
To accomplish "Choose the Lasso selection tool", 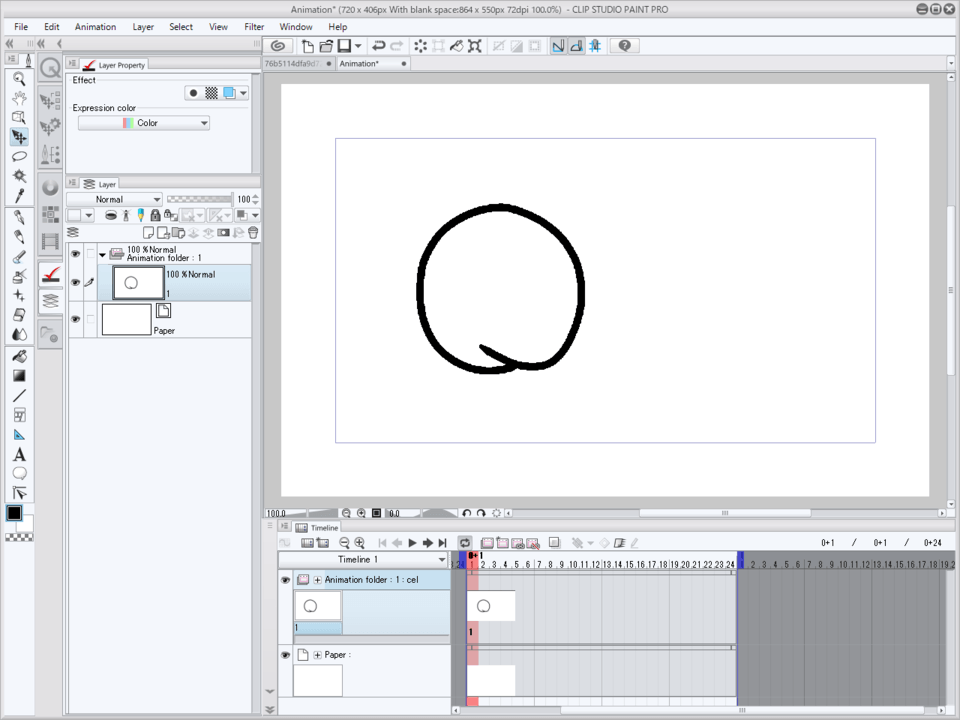I will 19,156.
